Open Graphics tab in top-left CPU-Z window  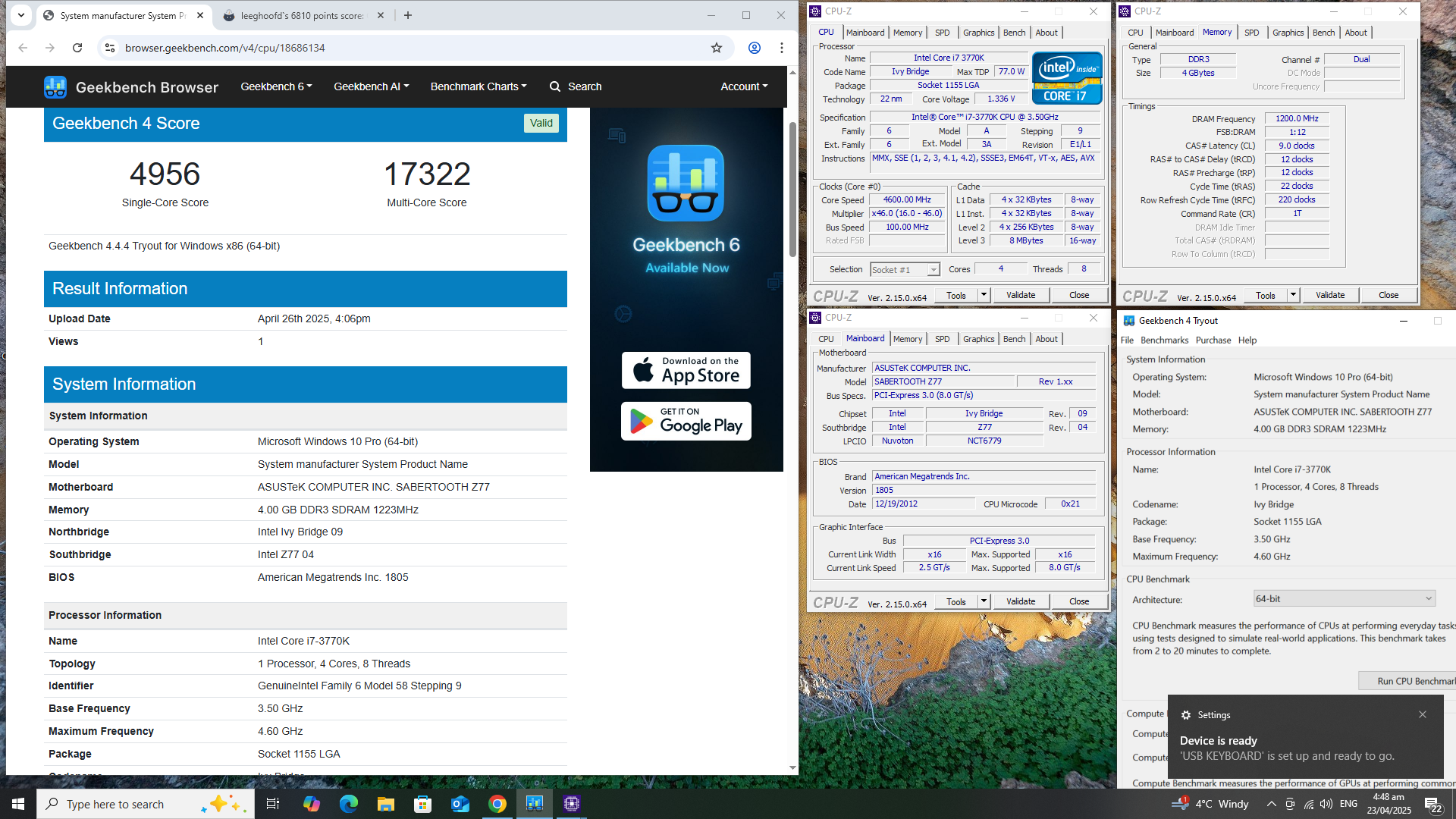[978, 33]
